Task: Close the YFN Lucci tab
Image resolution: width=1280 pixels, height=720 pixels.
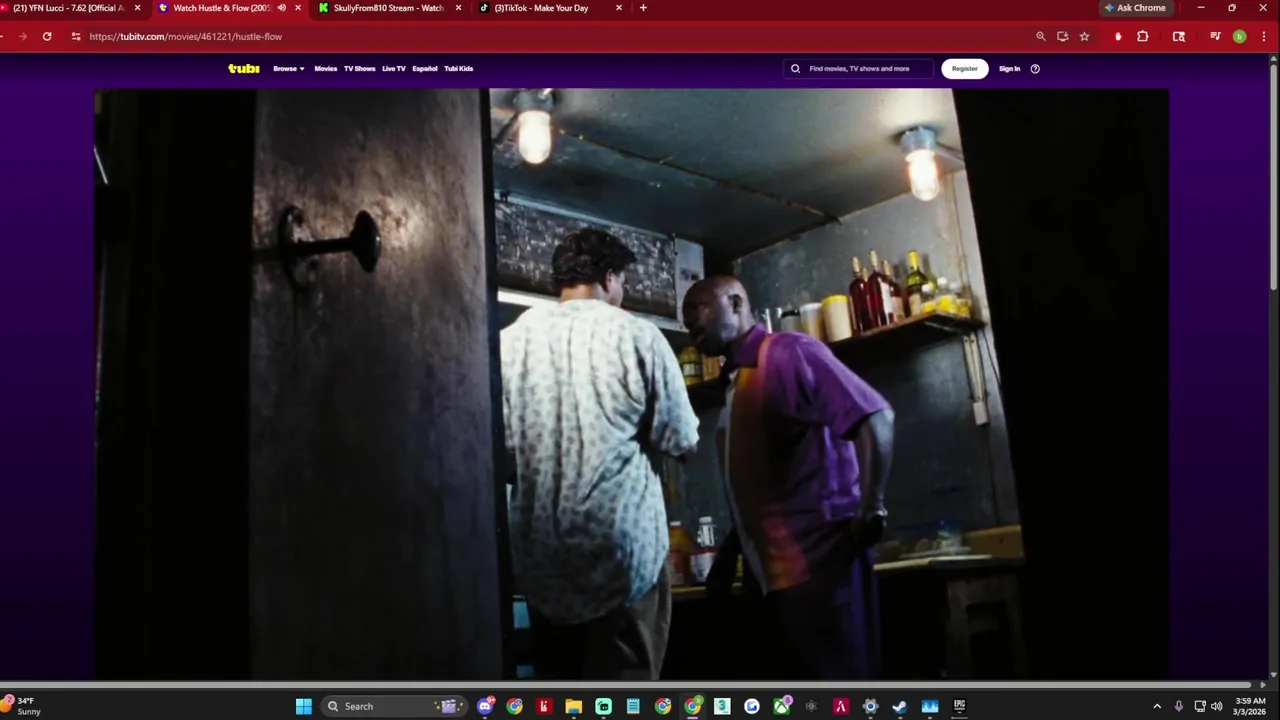Action: [x=138, y=8]
